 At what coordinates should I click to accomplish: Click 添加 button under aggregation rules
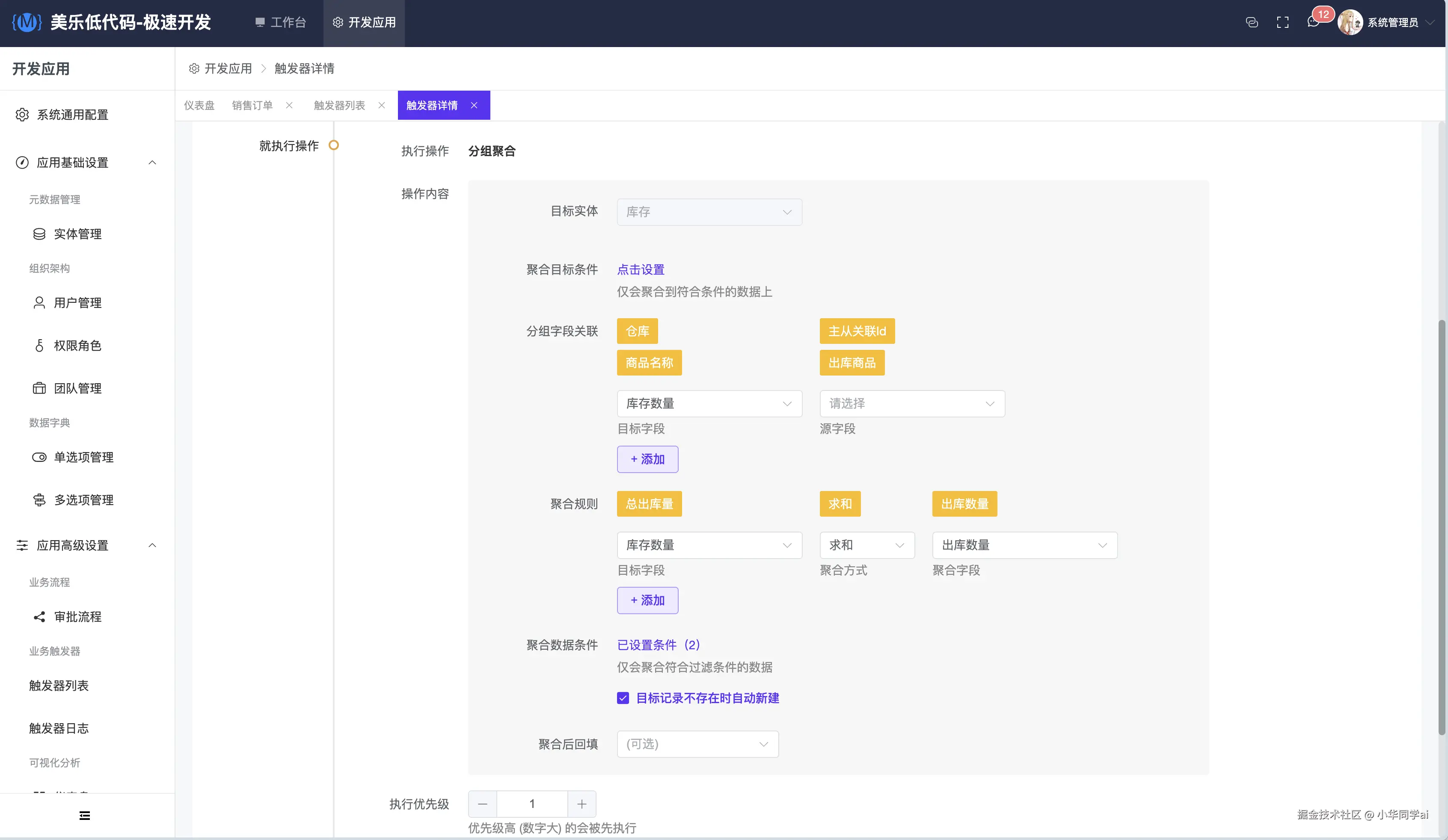[647, 600]
